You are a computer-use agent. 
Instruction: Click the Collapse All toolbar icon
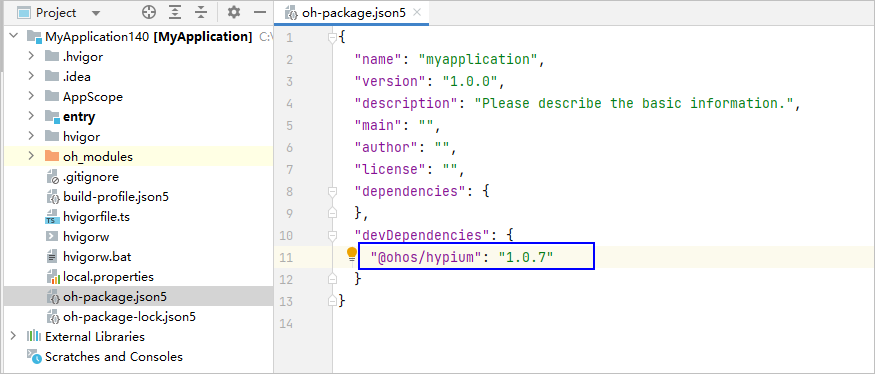[x=201, y=12]
